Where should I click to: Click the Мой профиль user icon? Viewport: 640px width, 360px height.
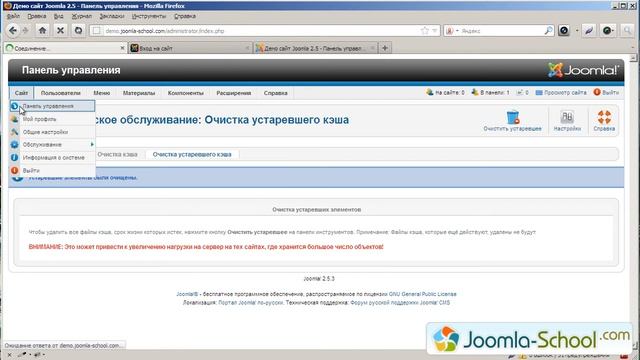pos(14,119)
